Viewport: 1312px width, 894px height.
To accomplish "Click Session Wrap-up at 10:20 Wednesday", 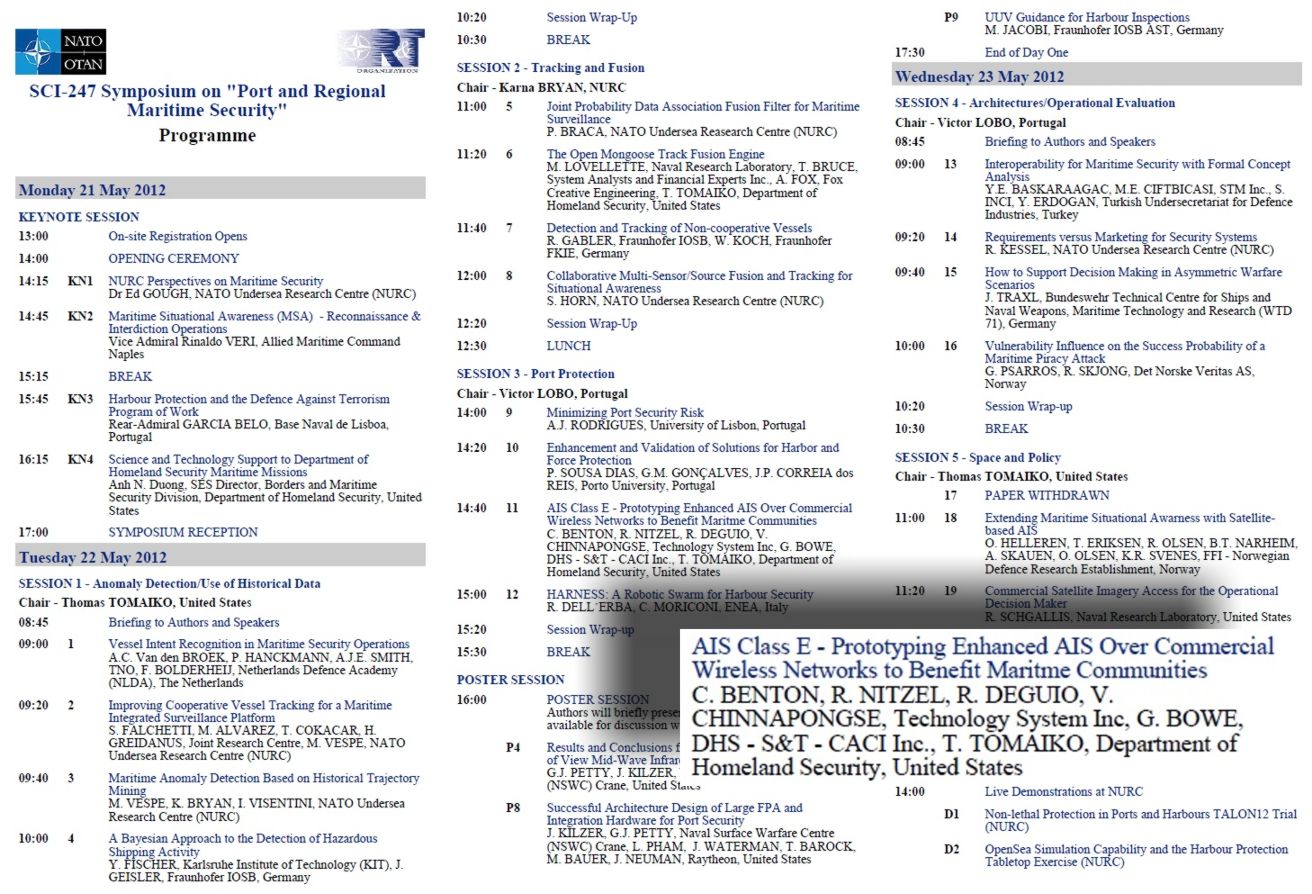I will (1028, 407).
